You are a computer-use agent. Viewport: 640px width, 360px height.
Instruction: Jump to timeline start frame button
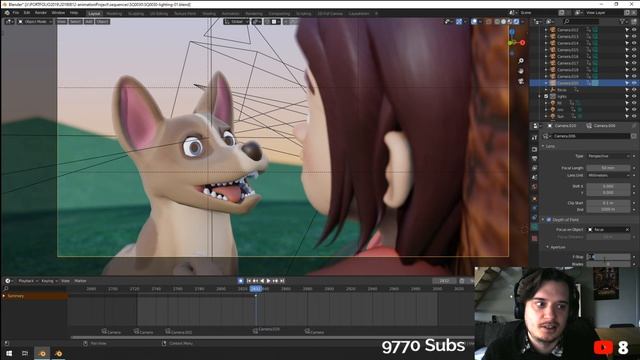pos(249,281)
